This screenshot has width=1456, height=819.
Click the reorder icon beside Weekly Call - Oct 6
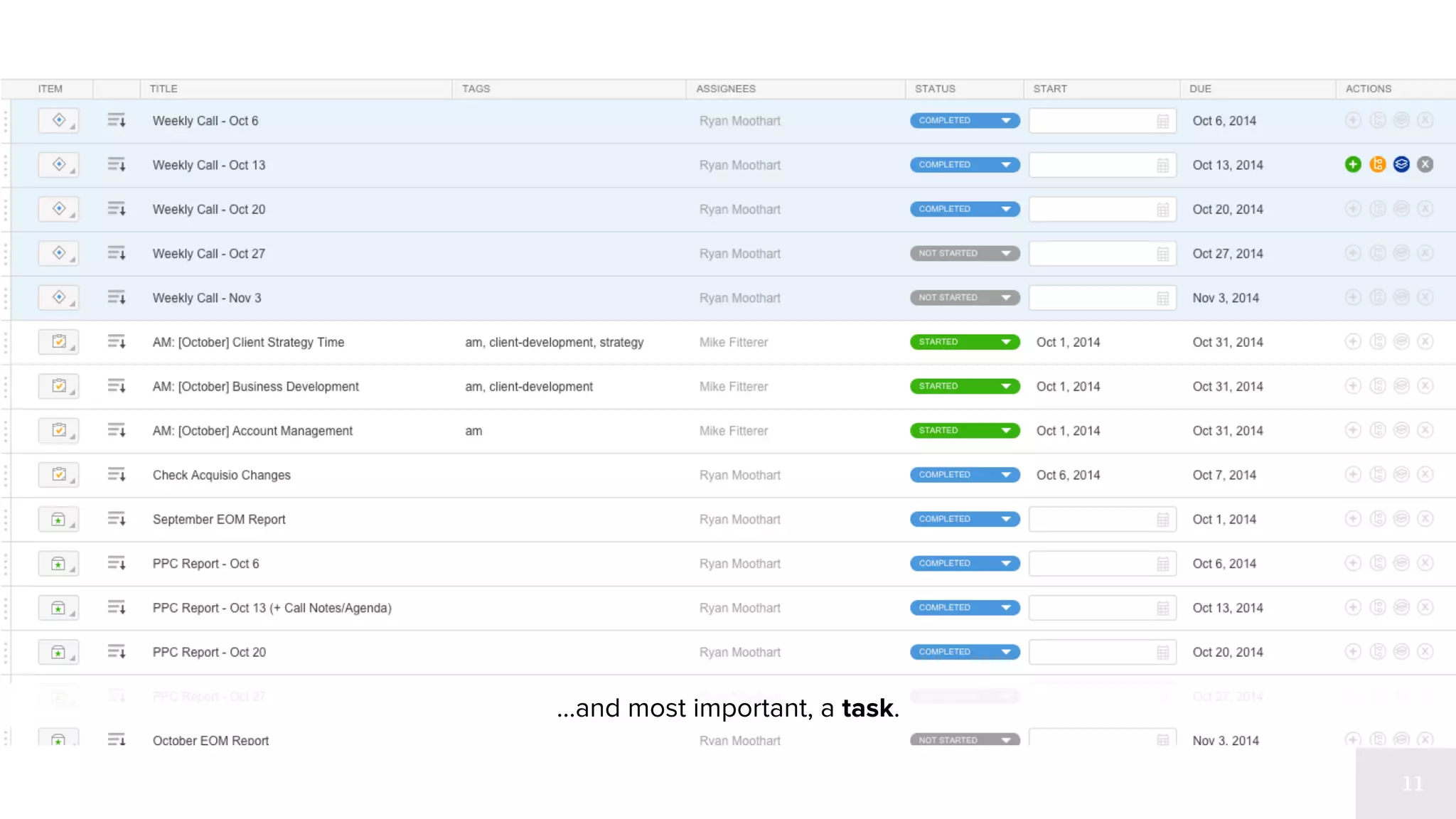point(117,120)
